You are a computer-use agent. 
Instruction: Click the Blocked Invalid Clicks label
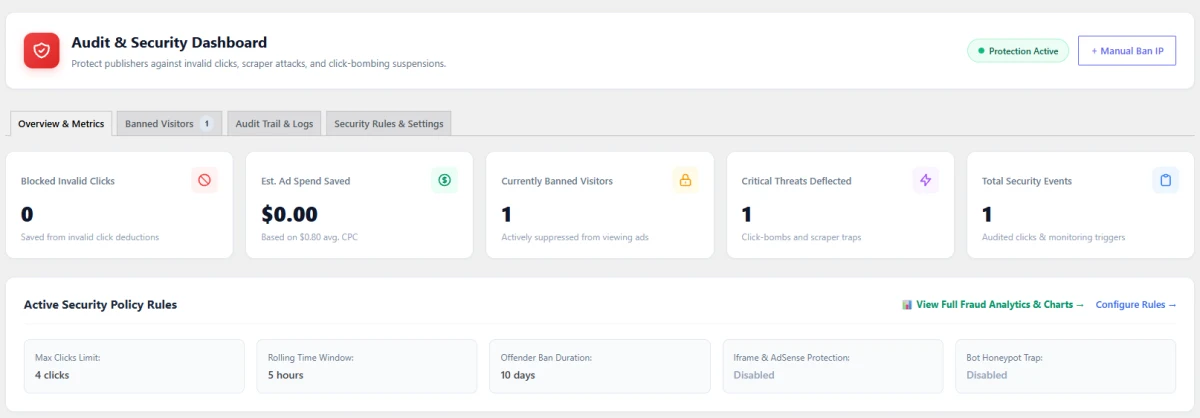coord(68,181)
